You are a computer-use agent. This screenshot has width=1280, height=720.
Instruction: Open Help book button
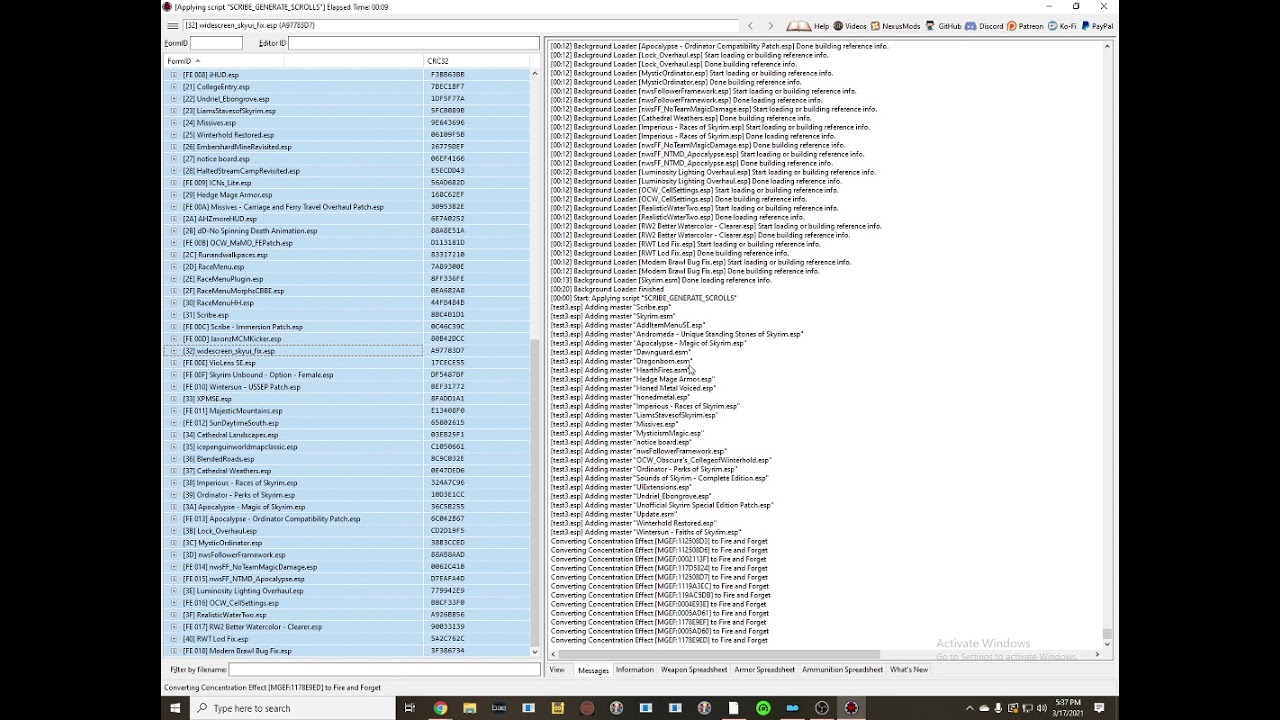click(808, 26)
